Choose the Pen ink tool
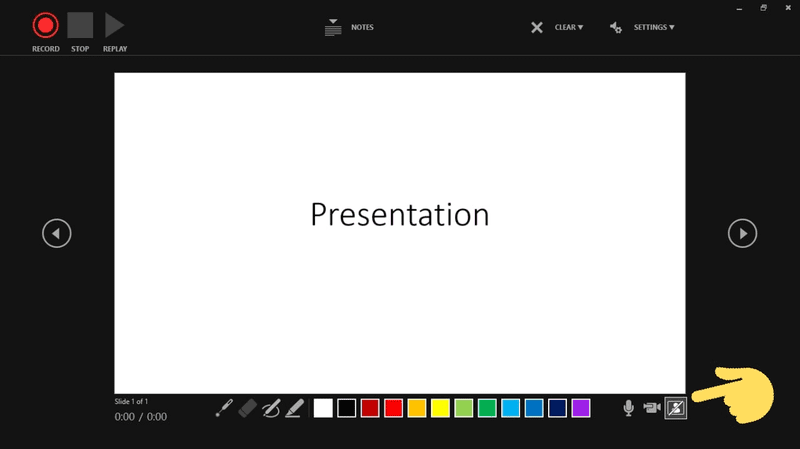Image resolution: width=800 pixels, height=449 pixels. [271, 408]
